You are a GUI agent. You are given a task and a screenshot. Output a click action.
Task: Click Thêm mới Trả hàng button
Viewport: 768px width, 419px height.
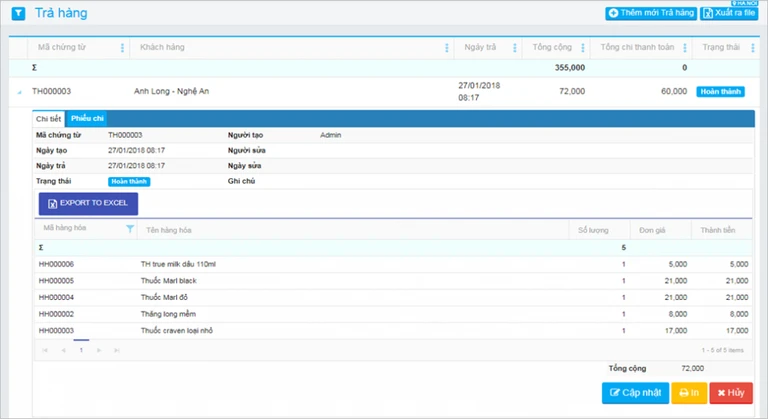click(651, 13)
